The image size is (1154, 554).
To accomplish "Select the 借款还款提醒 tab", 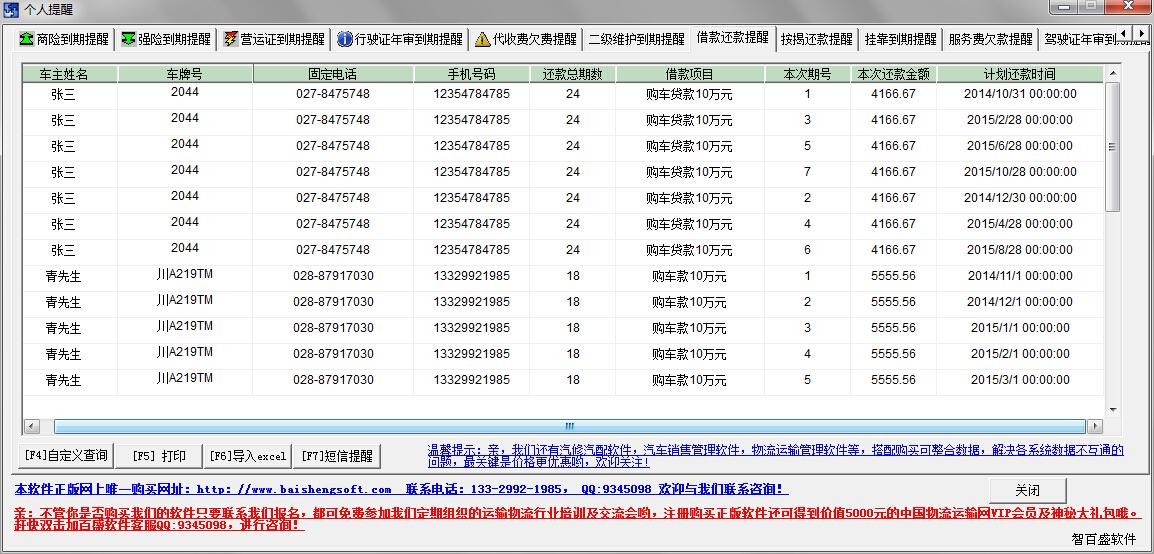I will (732, 37).
